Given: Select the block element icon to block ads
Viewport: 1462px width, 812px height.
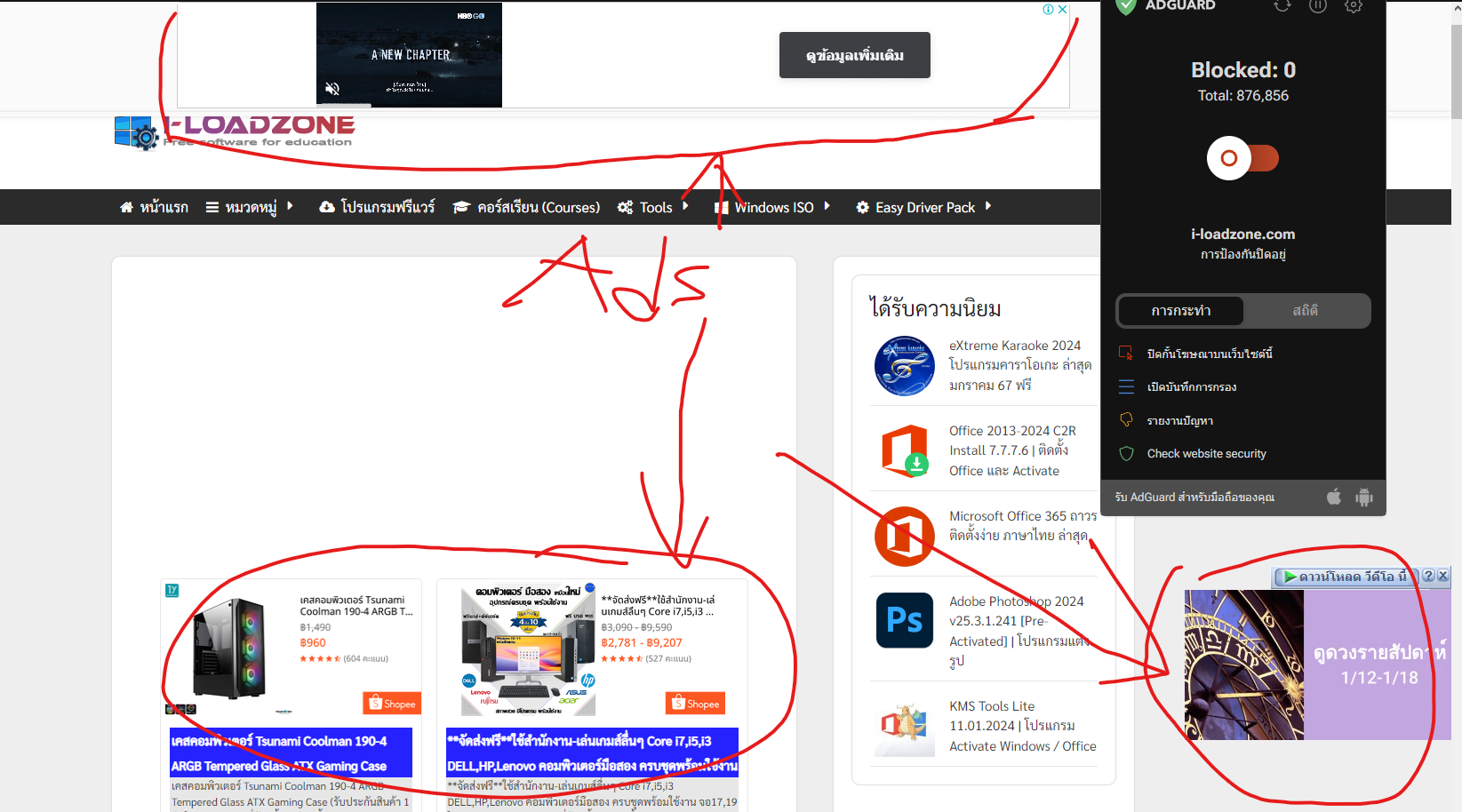Looking at the screenshot, I should 1126,353.
